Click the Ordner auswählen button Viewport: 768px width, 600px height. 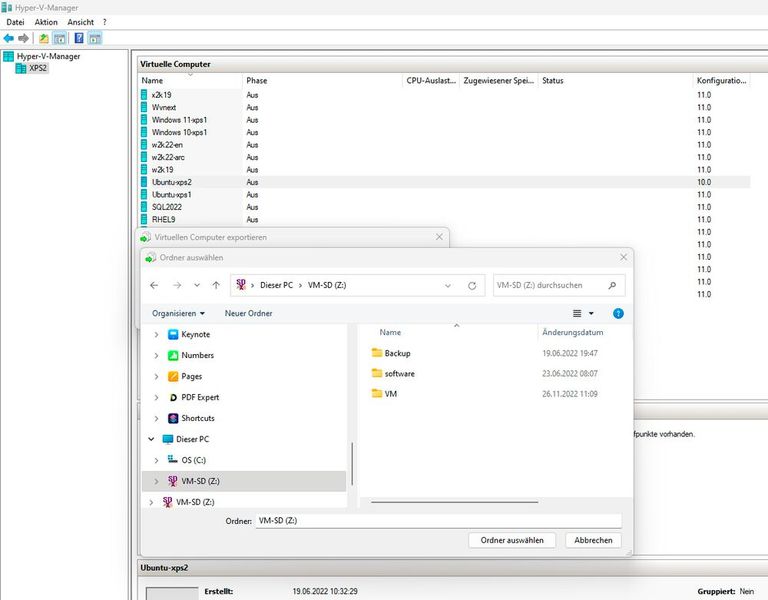pos(512,540)
